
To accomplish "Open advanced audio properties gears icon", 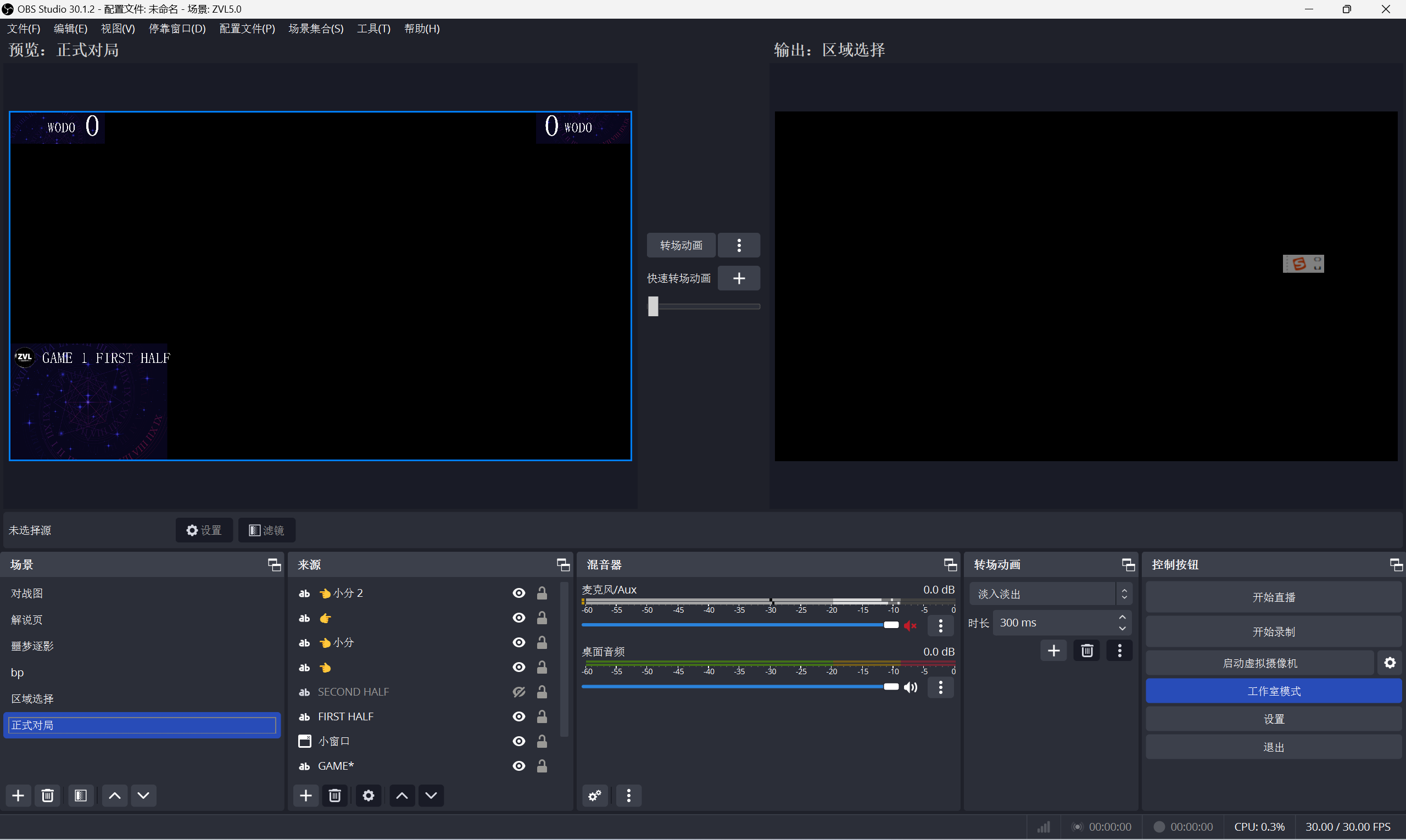I will click(595, 796).
